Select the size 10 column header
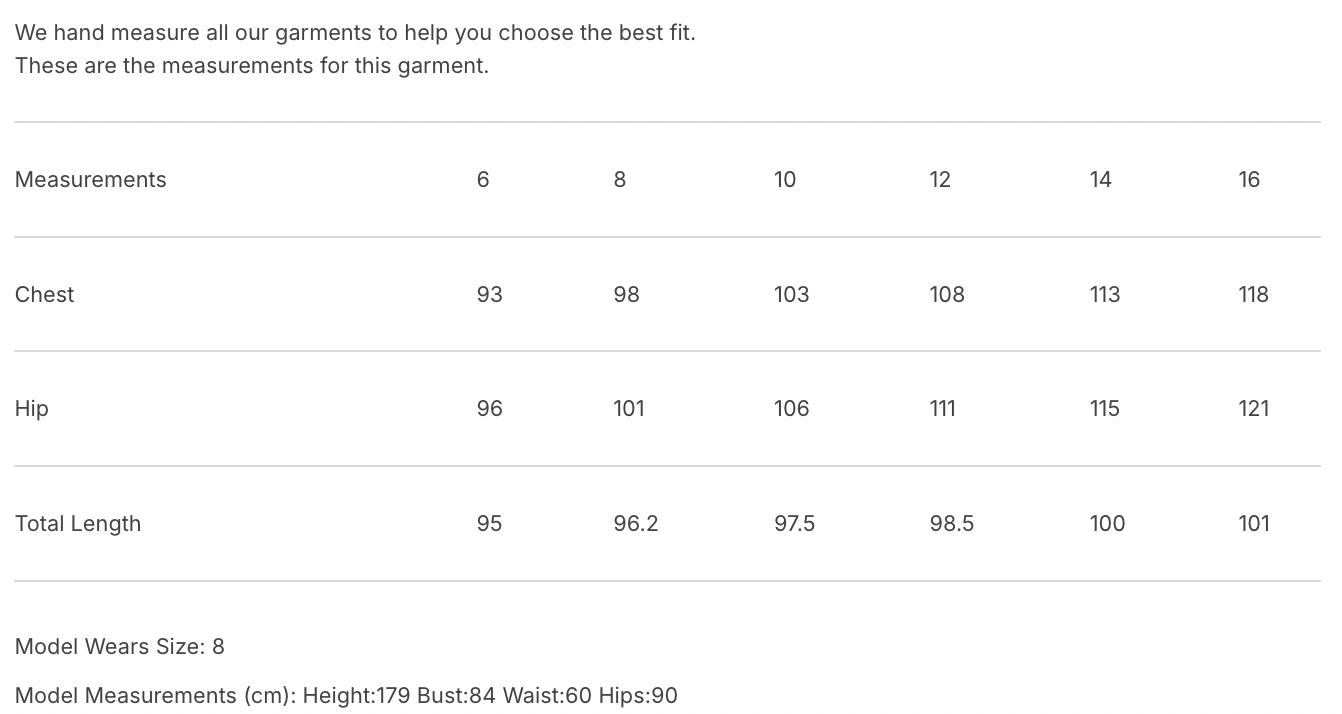The image size is (1342, 714). (x=785, y=179)
